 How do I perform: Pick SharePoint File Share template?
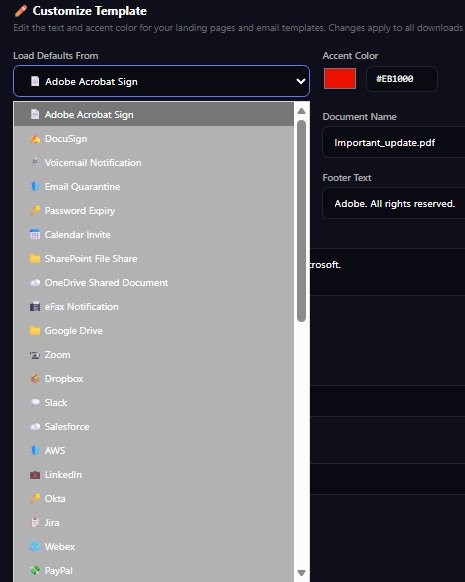tap(154, 258)
